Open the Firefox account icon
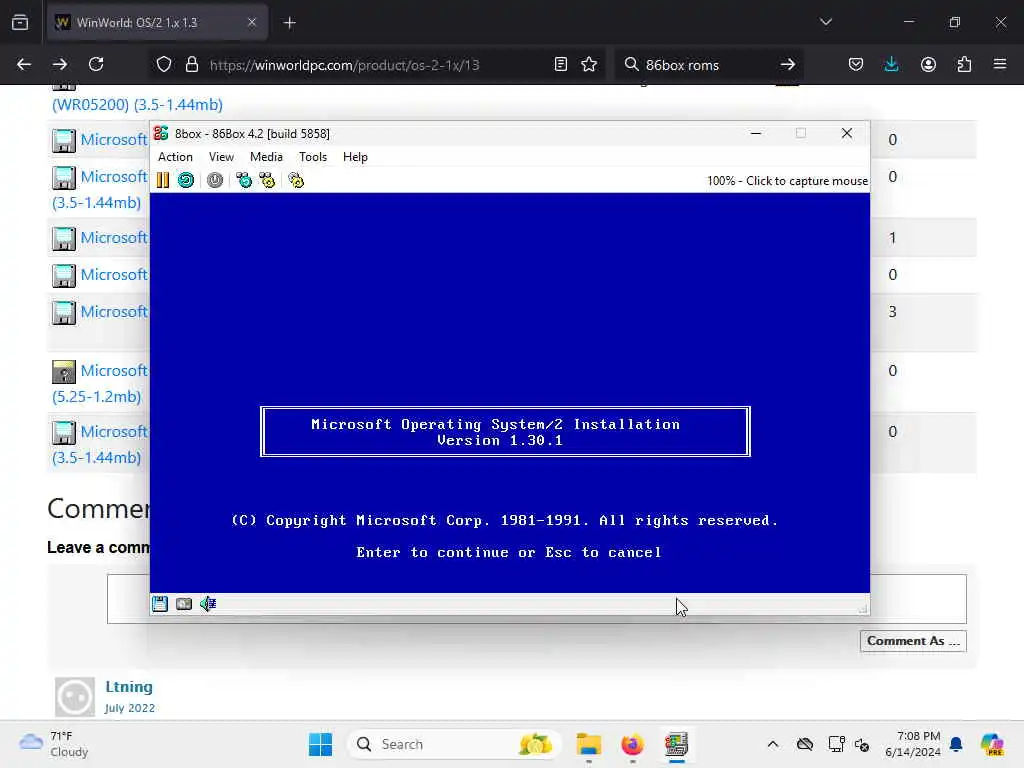 coord(928,64)
